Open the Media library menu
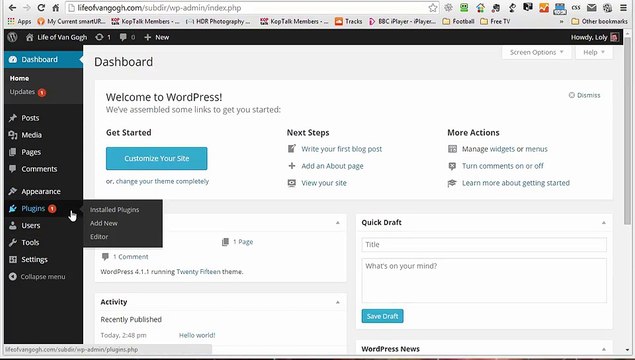 click(x=43, y=135)
